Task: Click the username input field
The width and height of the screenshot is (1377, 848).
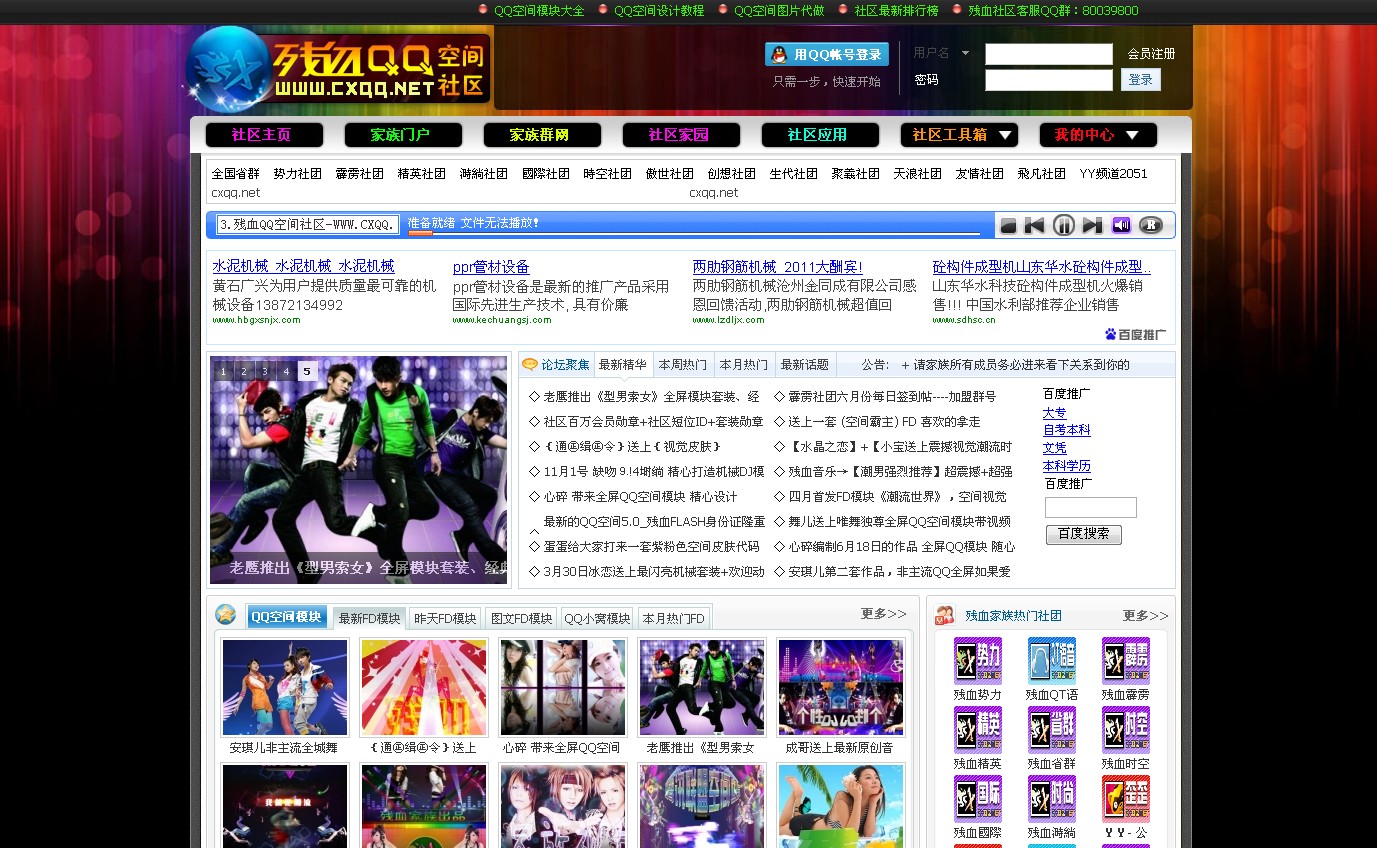Action: 1049,54
